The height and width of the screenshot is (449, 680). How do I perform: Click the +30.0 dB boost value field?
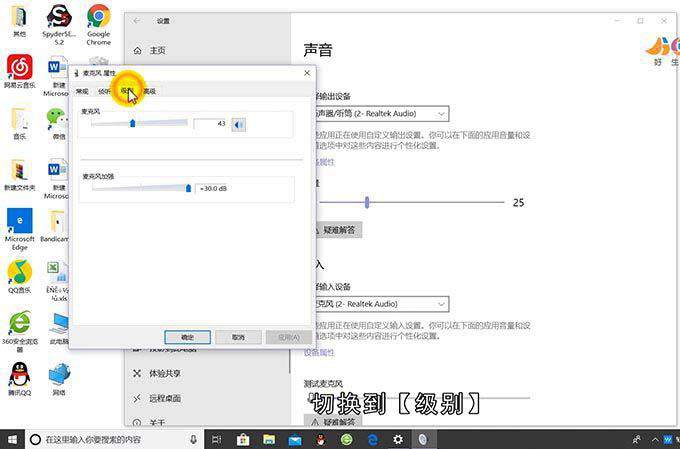click(214, 189)
